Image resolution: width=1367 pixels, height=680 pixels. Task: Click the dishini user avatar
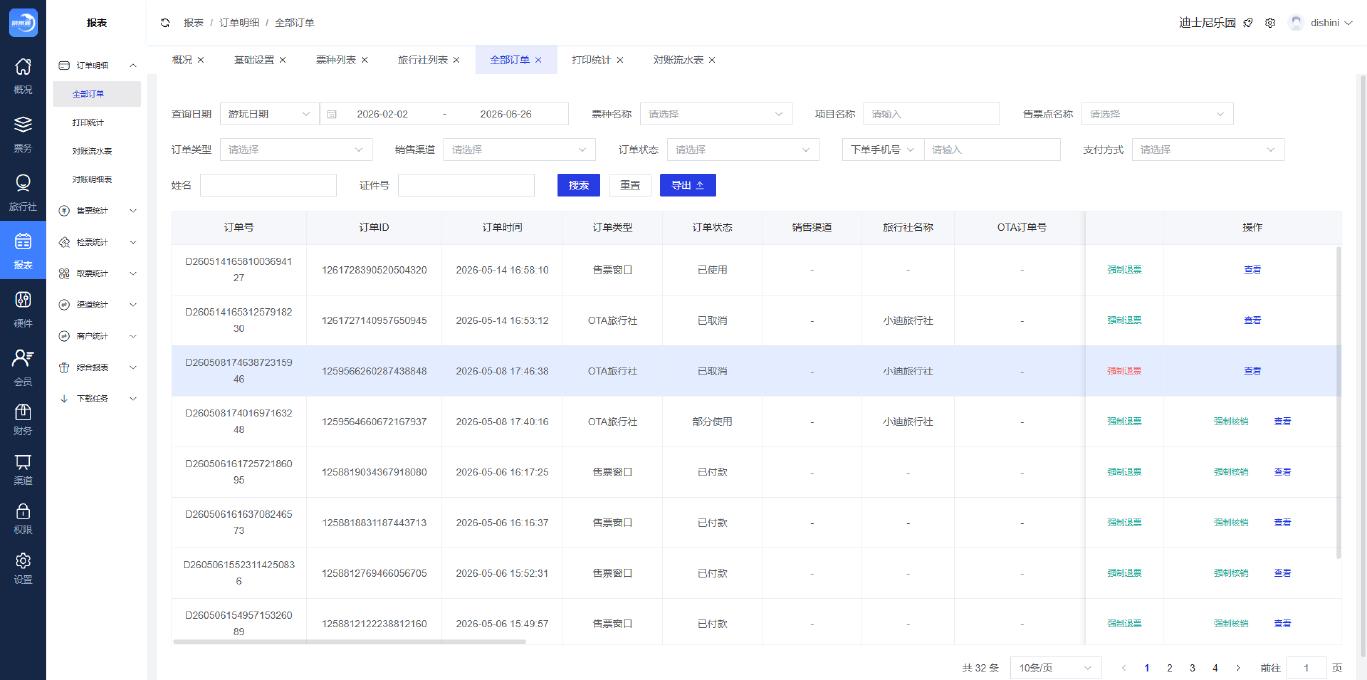pyautogui.click(x=1297, y=22)
